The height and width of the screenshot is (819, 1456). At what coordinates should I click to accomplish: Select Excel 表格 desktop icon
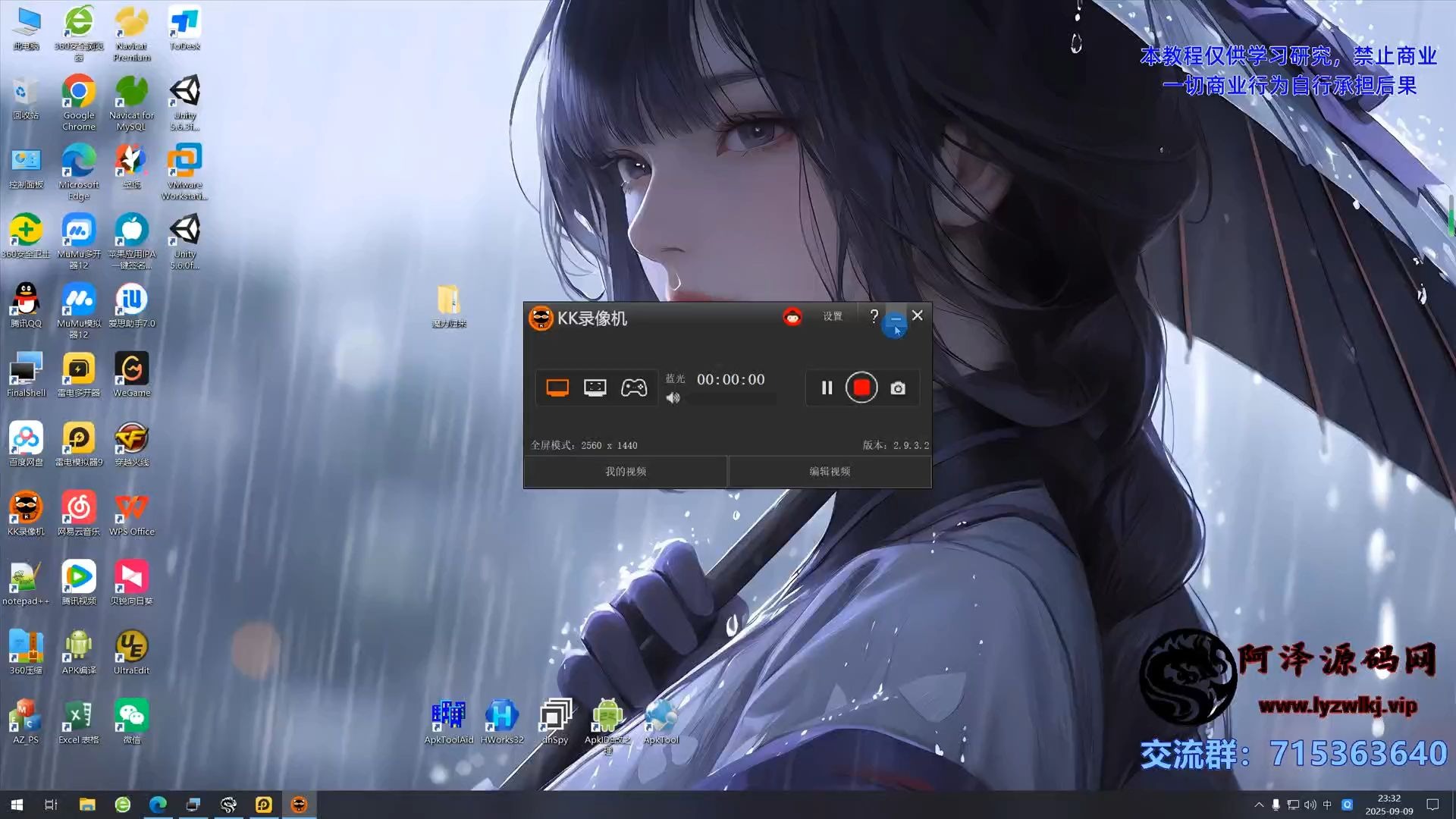click(79, 721)
